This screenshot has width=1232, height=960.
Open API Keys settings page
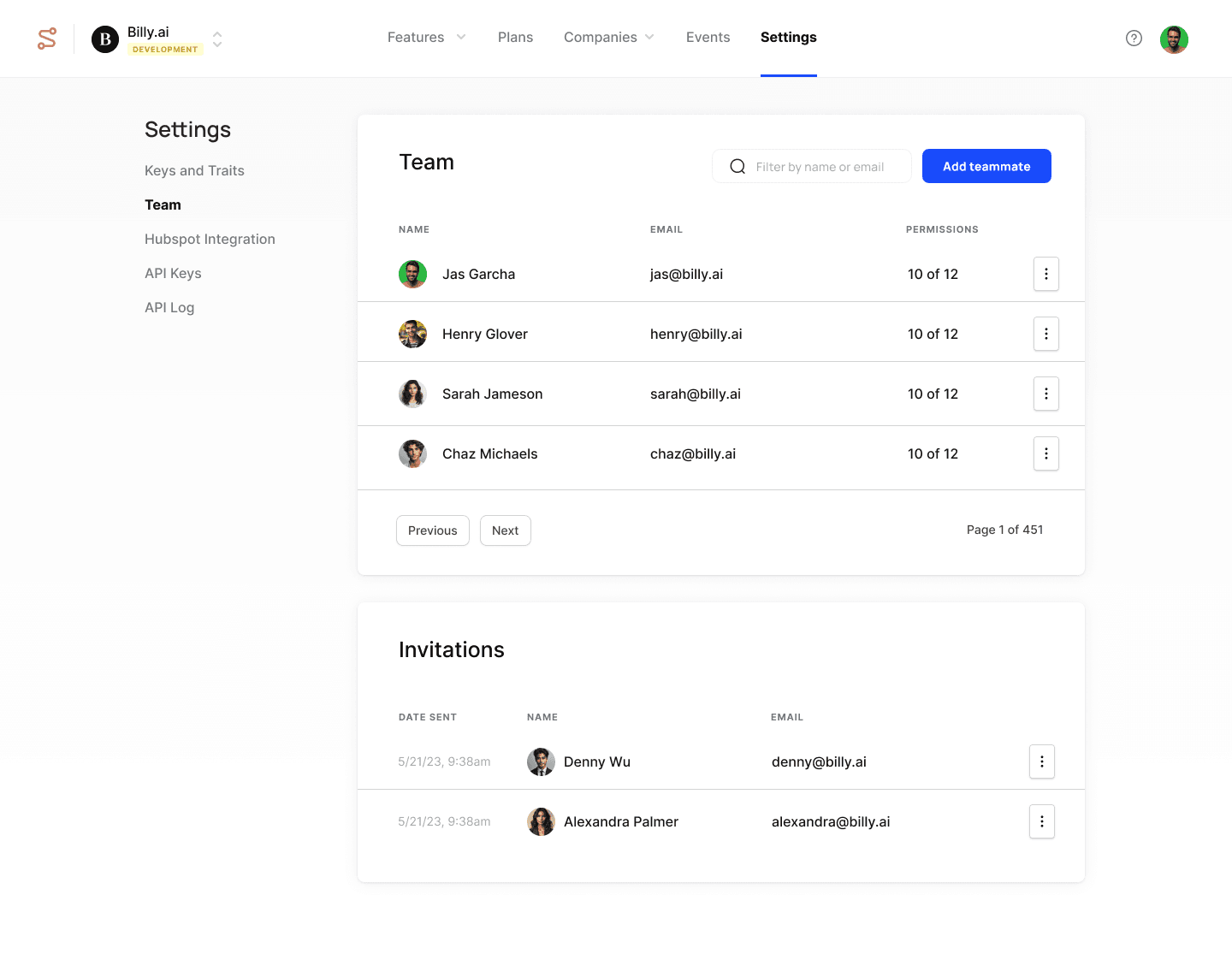[x=173, y=274]
